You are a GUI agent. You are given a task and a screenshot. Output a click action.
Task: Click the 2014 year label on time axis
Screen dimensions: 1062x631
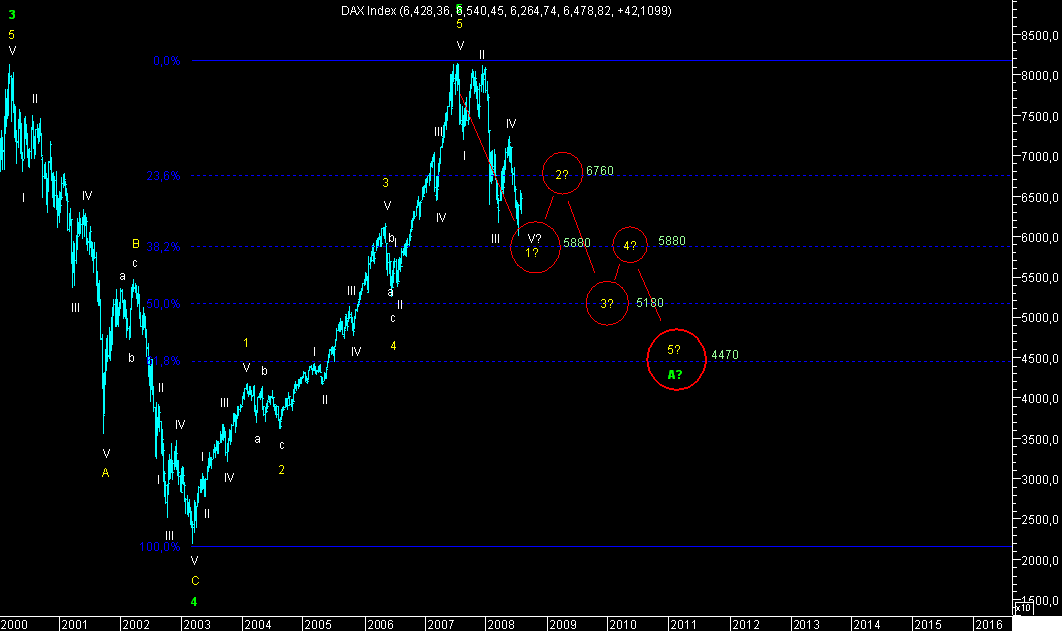(866, 624)
